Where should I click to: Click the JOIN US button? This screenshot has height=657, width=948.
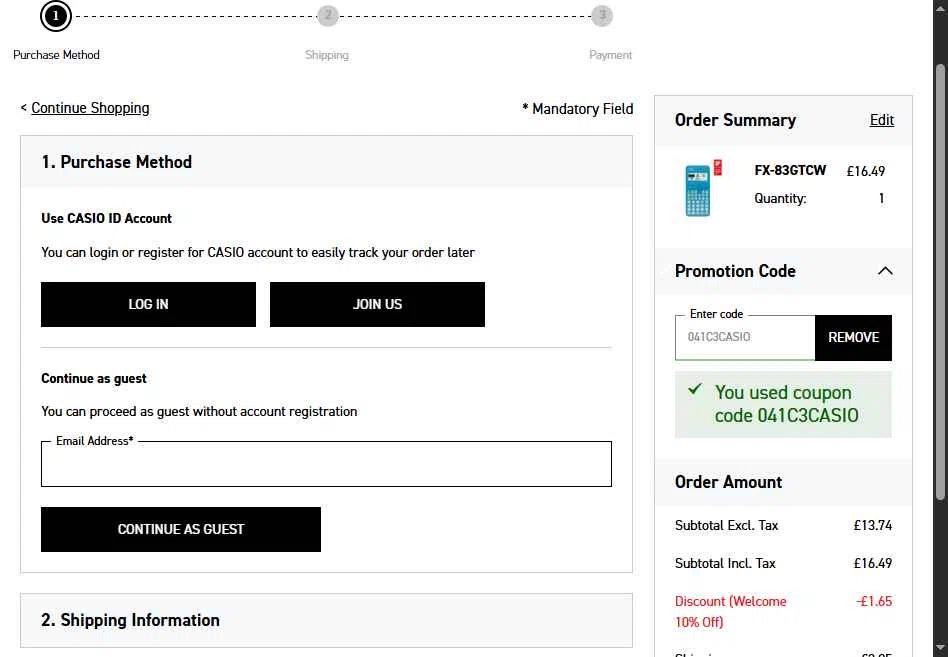click(x=377, y=304)
